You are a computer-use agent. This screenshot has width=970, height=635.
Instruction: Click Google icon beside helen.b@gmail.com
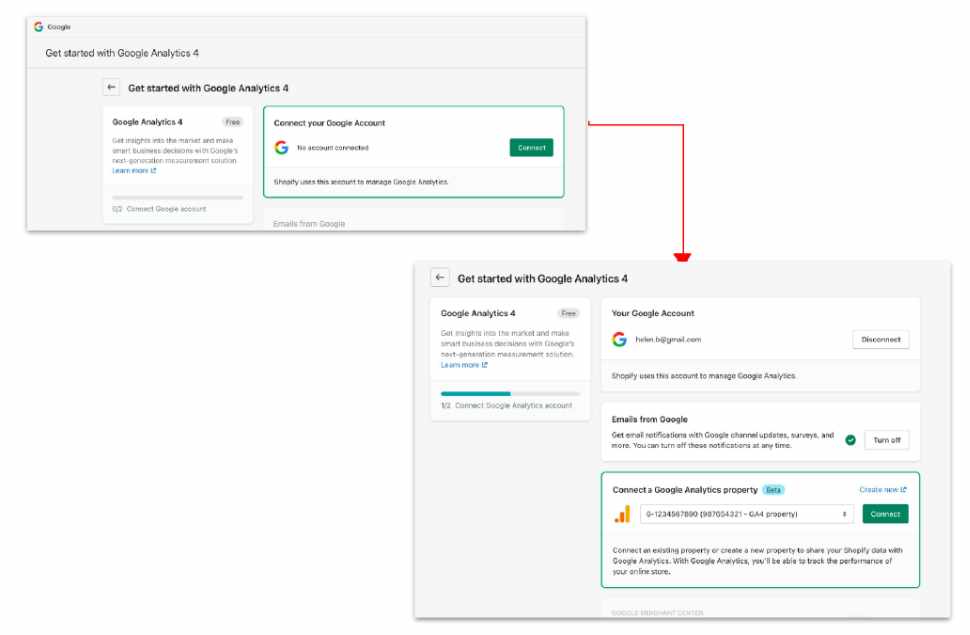click(x=619, y=339)
